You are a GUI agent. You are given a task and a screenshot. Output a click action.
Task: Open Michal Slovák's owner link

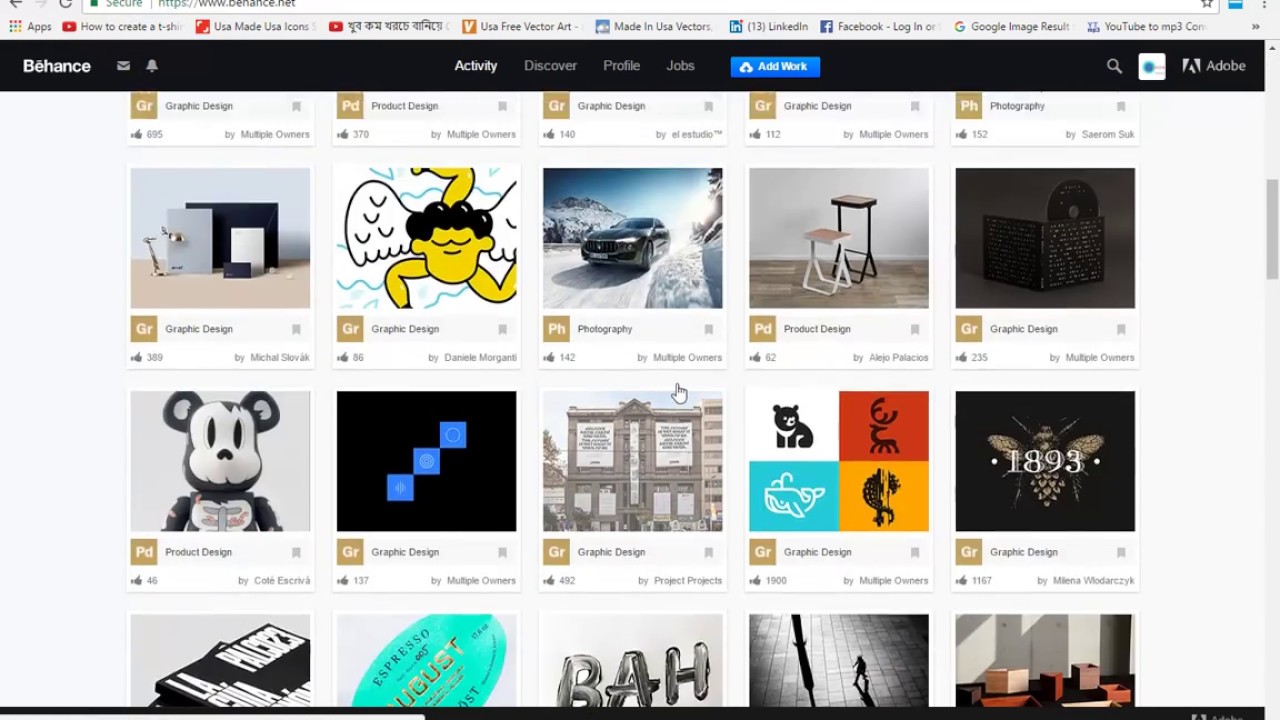280,357
